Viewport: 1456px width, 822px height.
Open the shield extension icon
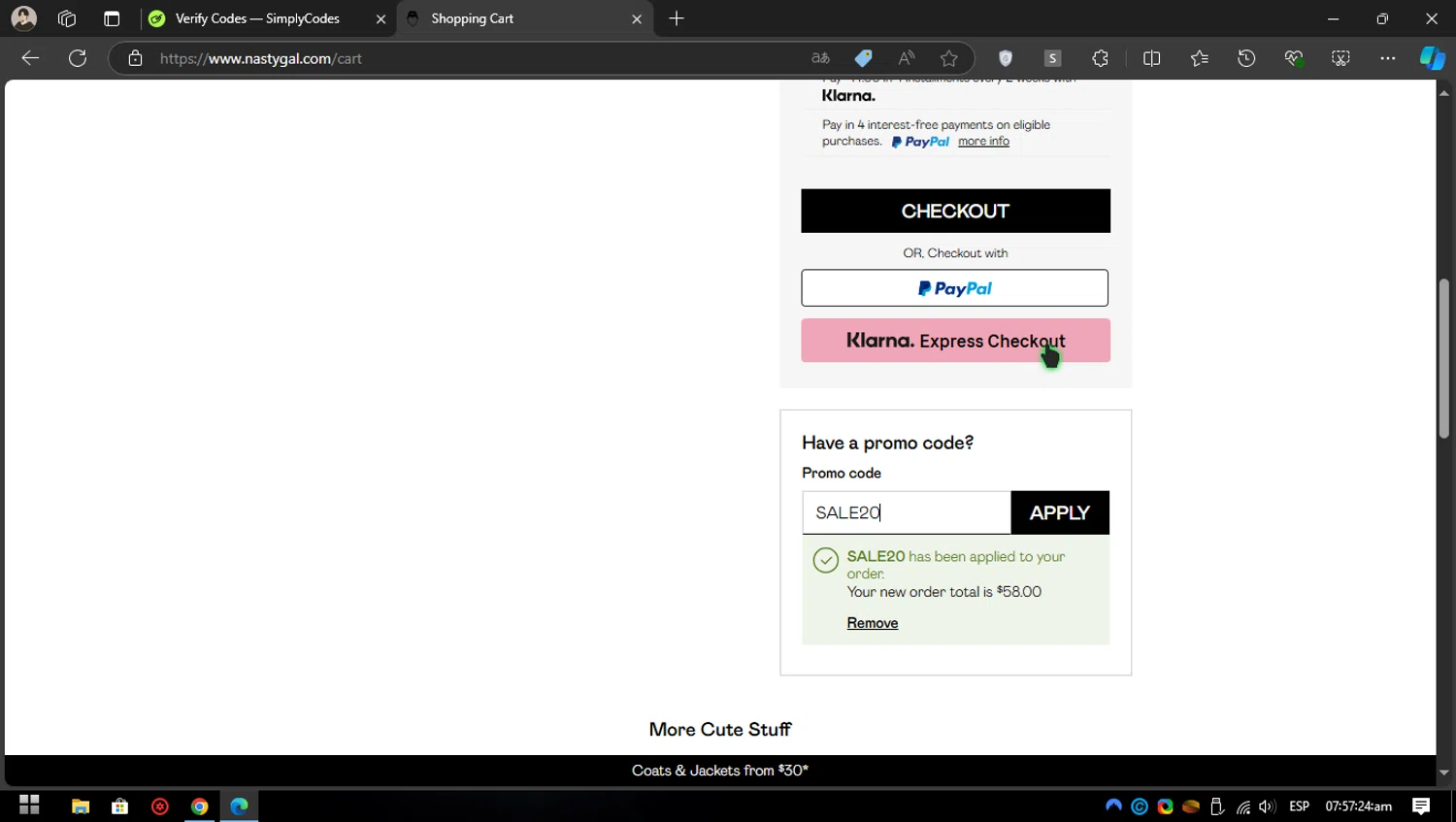point(1006,58)
